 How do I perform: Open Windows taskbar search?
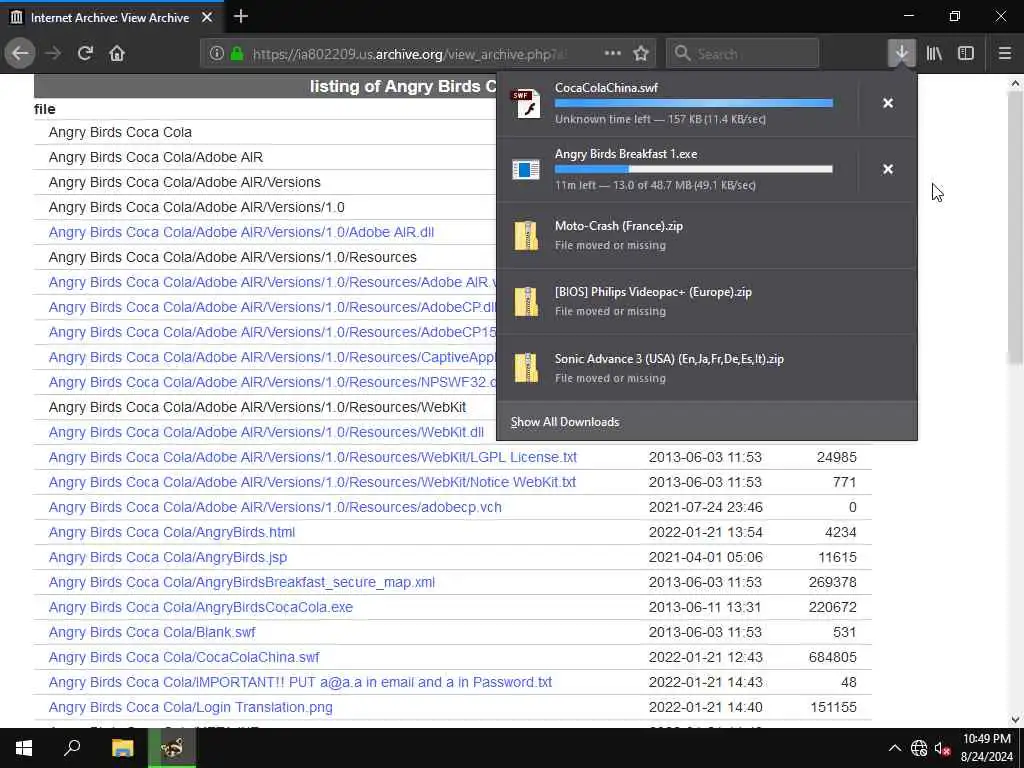tap(72, 748)
